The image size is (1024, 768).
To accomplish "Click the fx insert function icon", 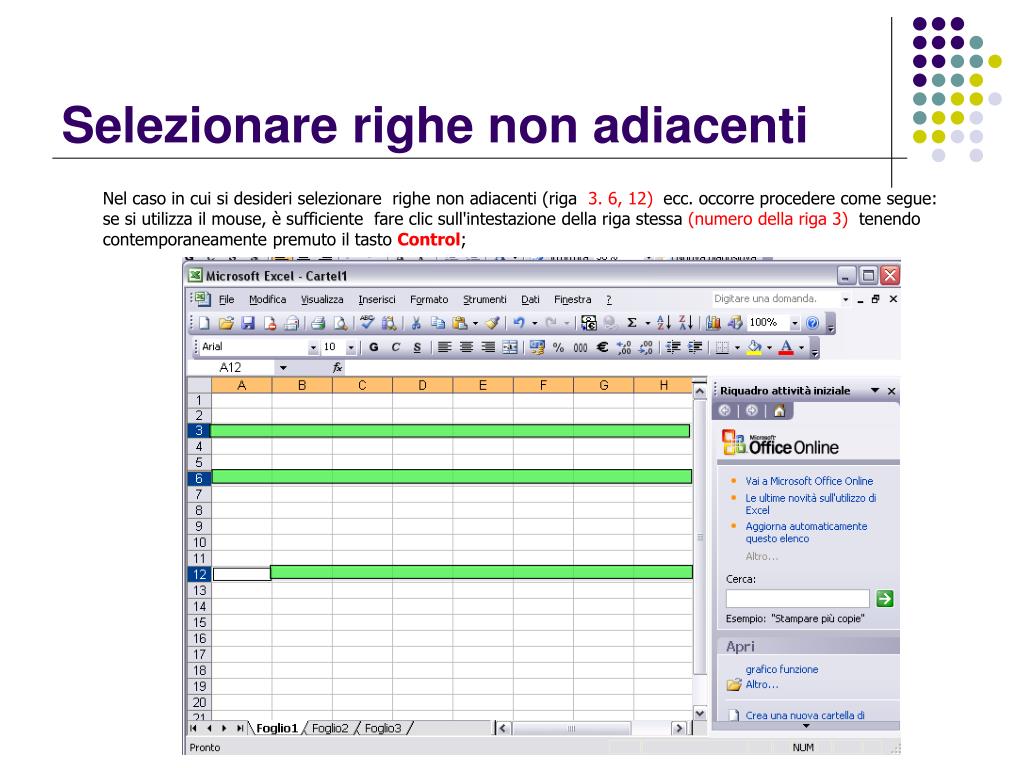I will click(338, 368).
